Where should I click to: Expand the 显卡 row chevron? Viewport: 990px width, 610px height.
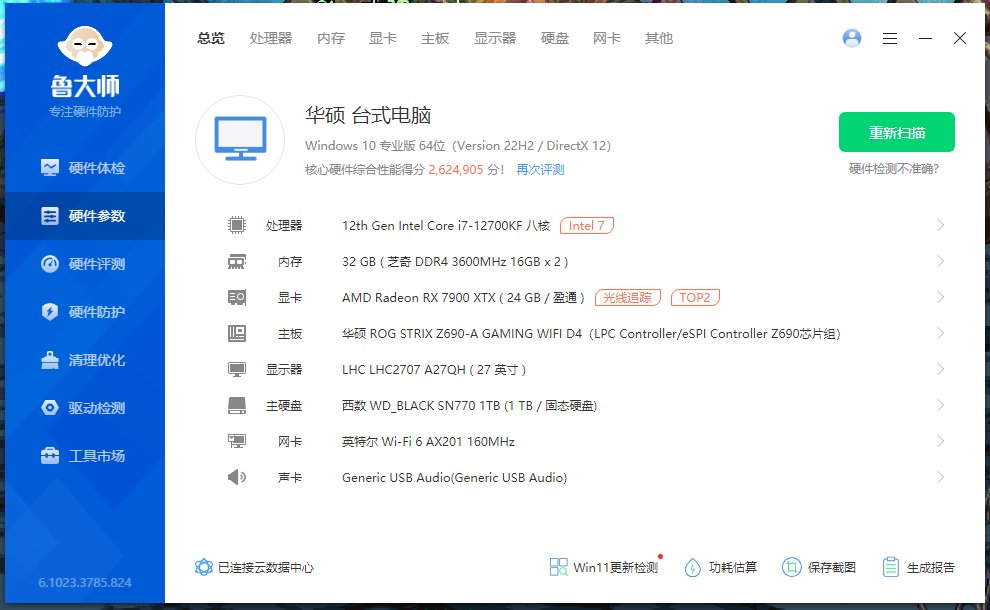[941, 297]
